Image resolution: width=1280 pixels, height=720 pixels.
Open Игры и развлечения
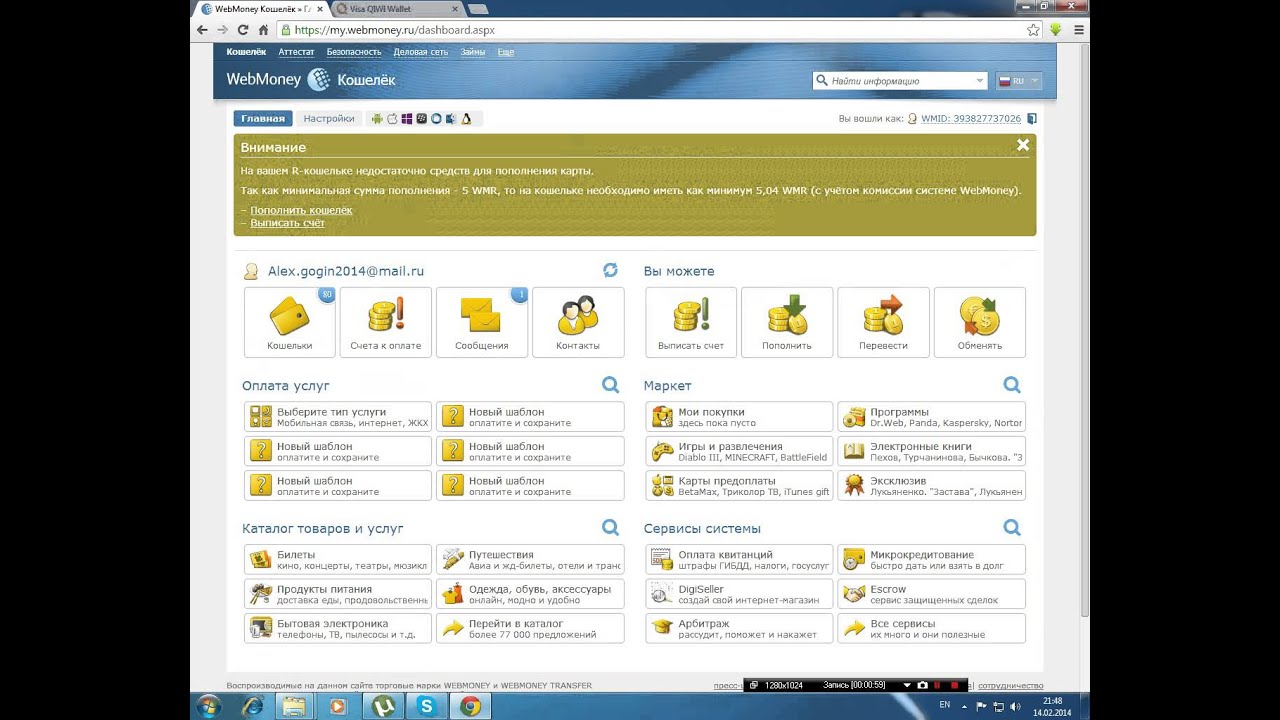click(x=739, y=451)
